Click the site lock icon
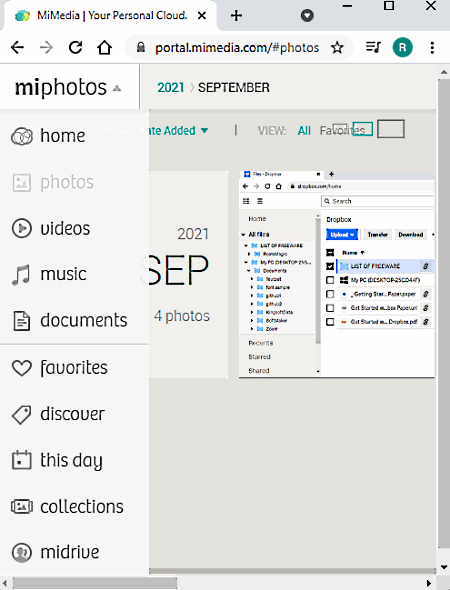The height and width of the screenshot is (590, 450). (x=141, y=47)
